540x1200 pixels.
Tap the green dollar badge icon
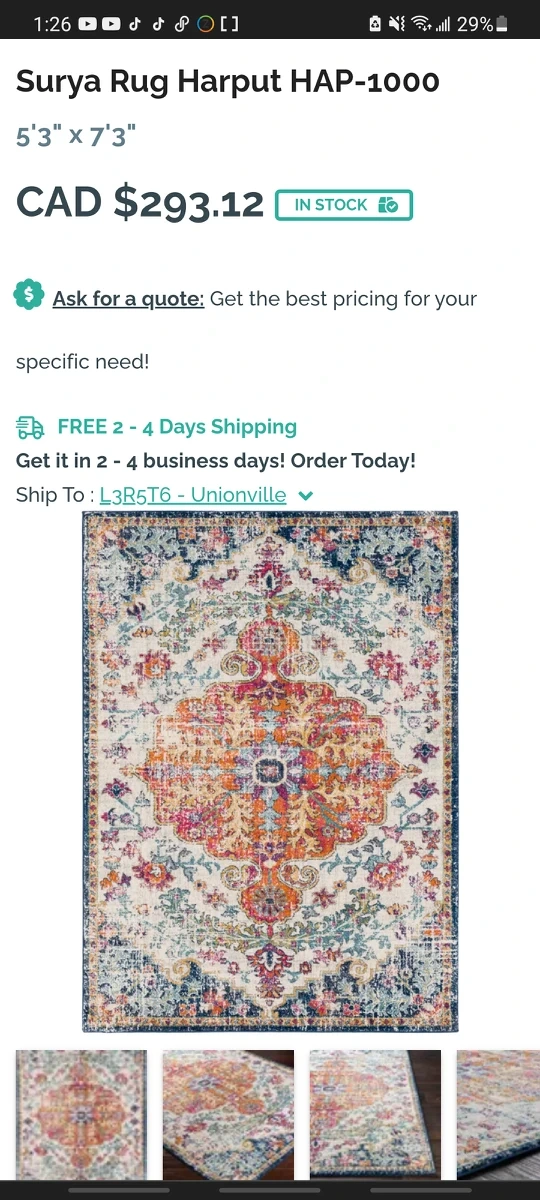(29, 295)
